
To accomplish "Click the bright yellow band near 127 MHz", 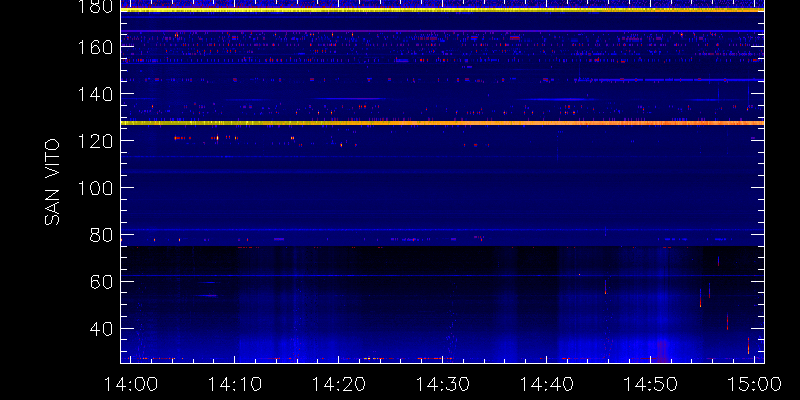I will coord(442,123).
